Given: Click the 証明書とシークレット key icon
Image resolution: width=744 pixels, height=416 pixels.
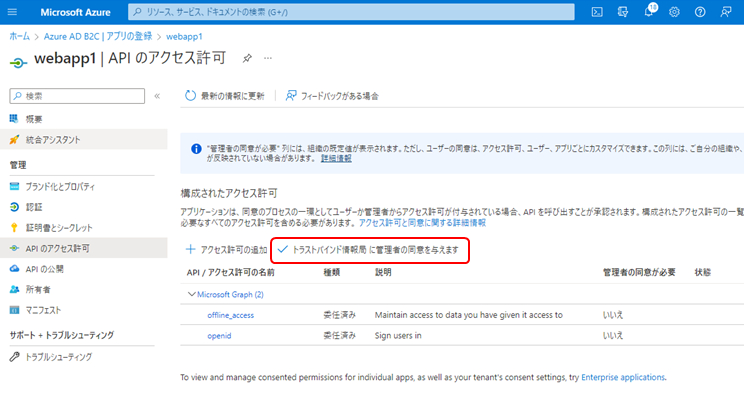Looking at the screenshot, I should tap(14, 228).
